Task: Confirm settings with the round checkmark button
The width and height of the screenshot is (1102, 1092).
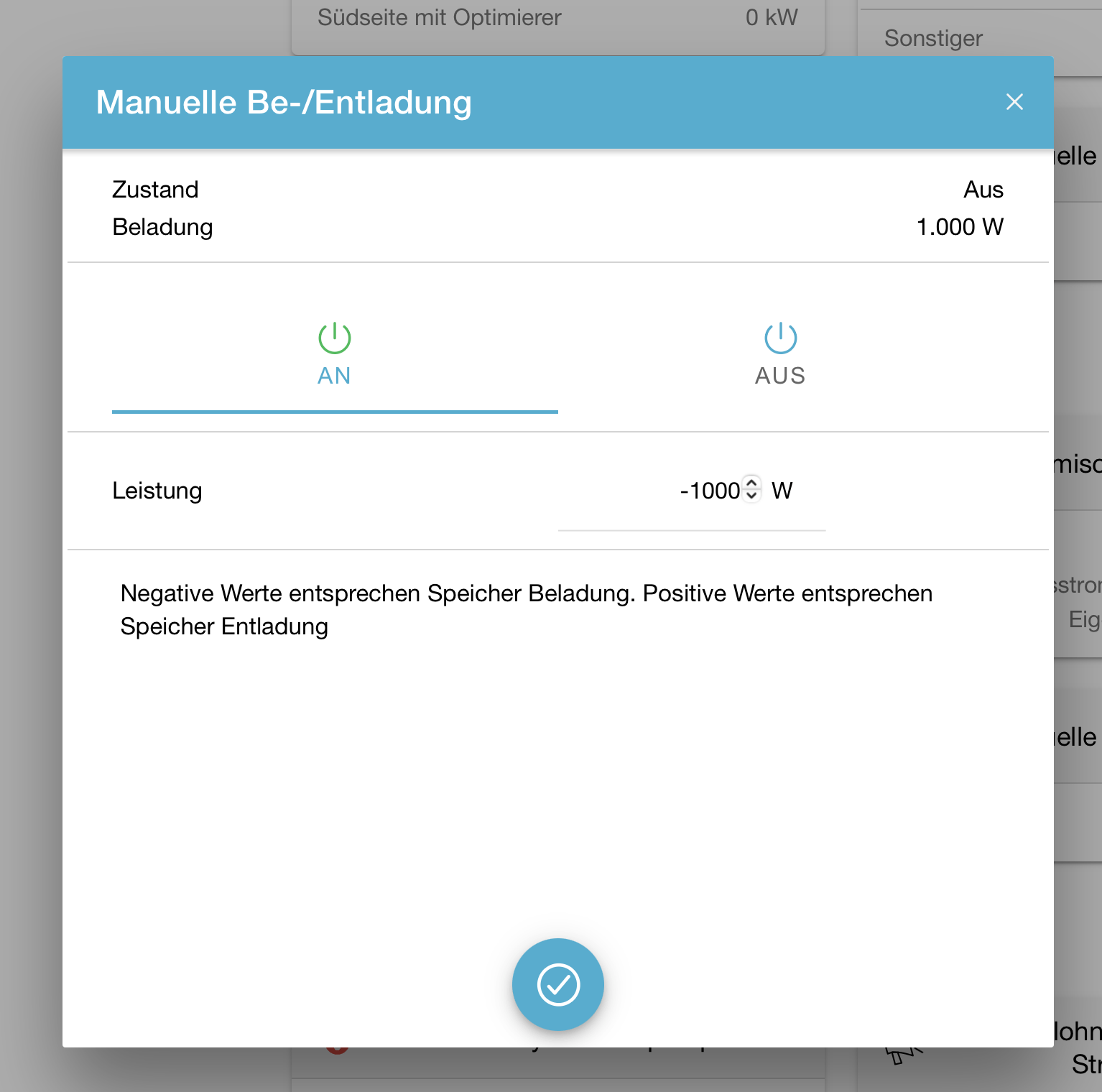Action: pos(558,984)
